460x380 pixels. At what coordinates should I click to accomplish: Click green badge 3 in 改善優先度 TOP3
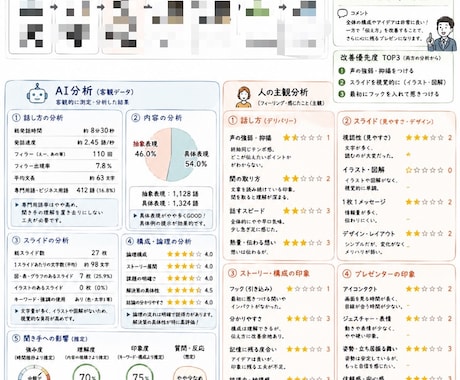coord(342,94)
